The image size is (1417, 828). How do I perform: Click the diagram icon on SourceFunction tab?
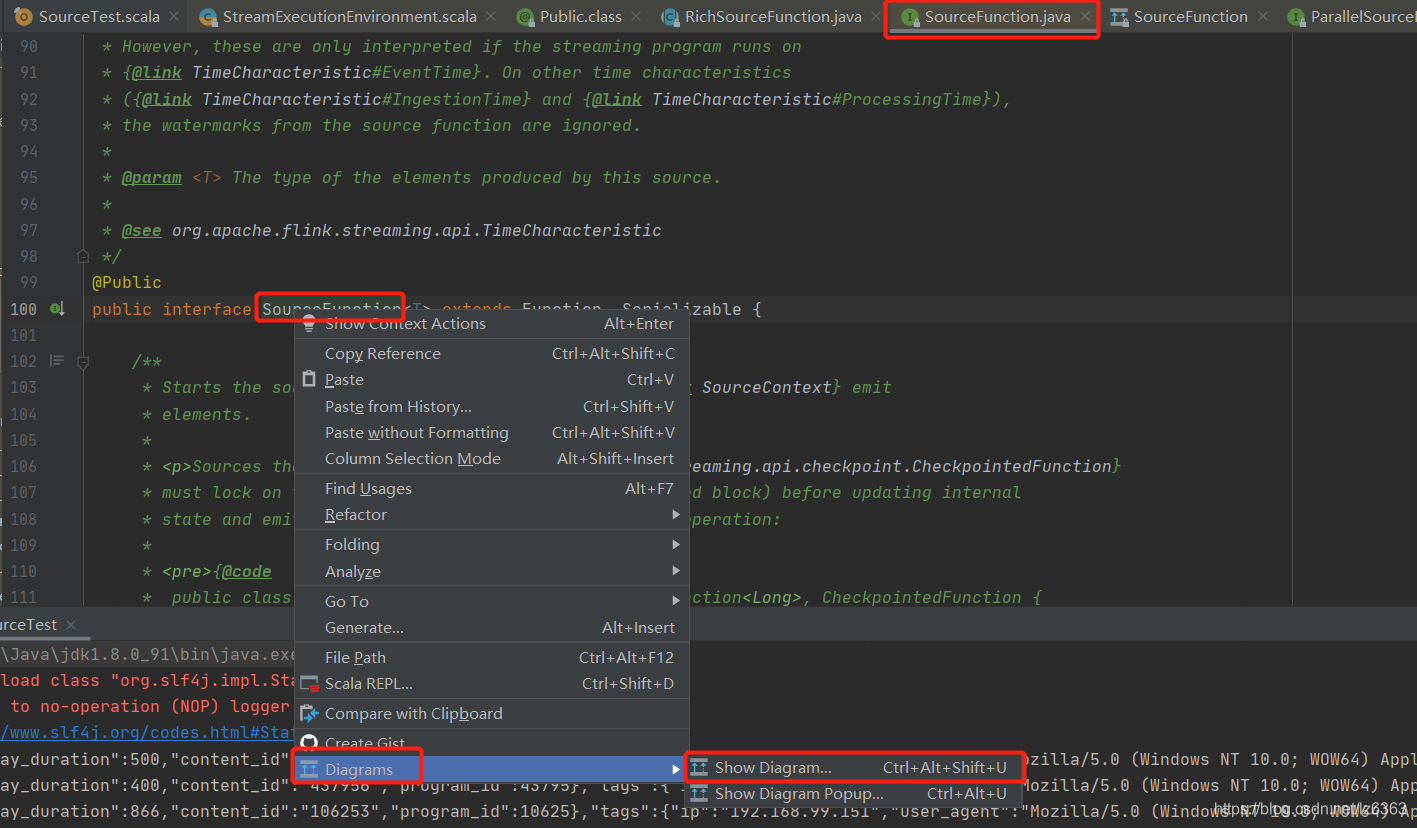[1119, 17]
